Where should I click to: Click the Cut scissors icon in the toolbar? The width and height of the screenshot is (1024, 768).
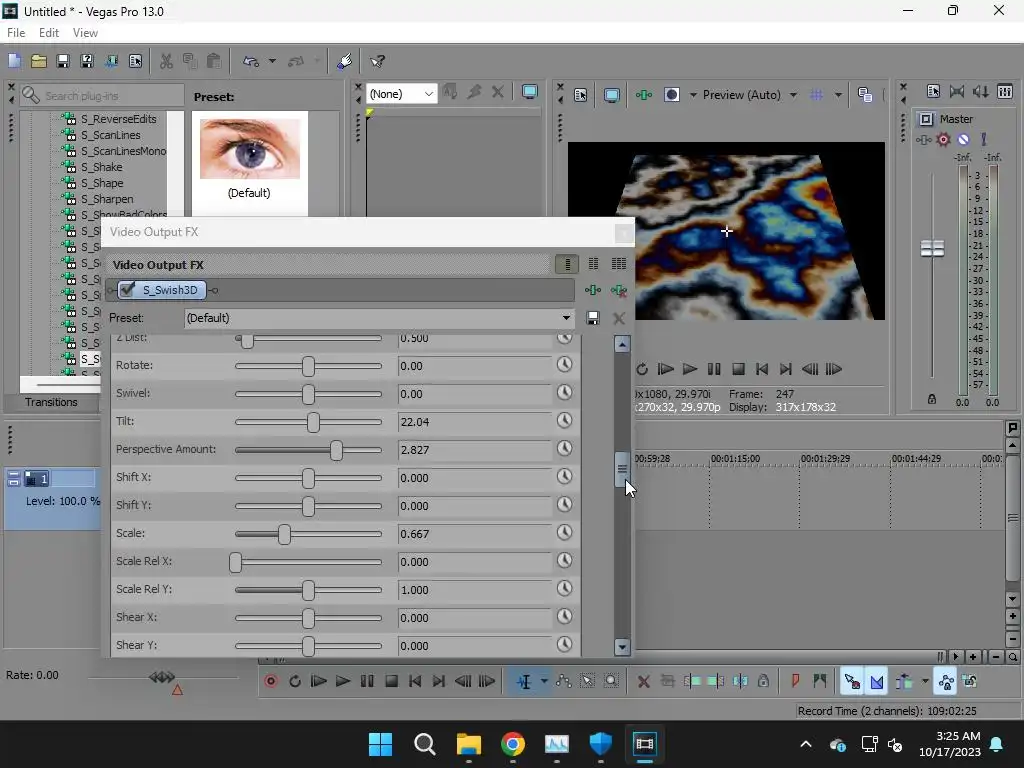[167, 61]
